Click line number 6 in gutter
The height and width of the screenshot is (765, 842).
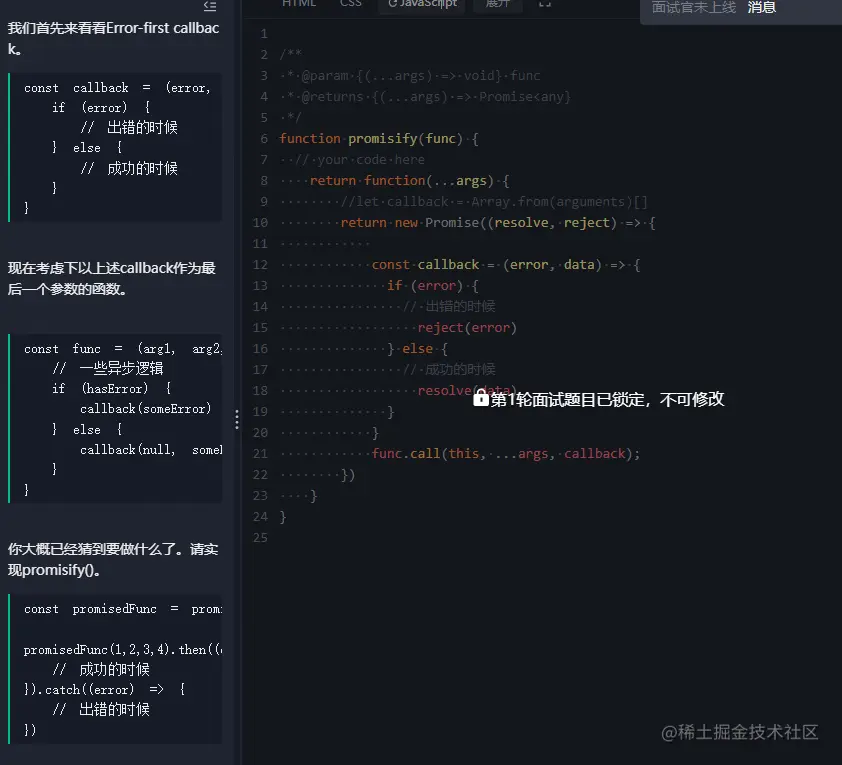coord(264,139)
